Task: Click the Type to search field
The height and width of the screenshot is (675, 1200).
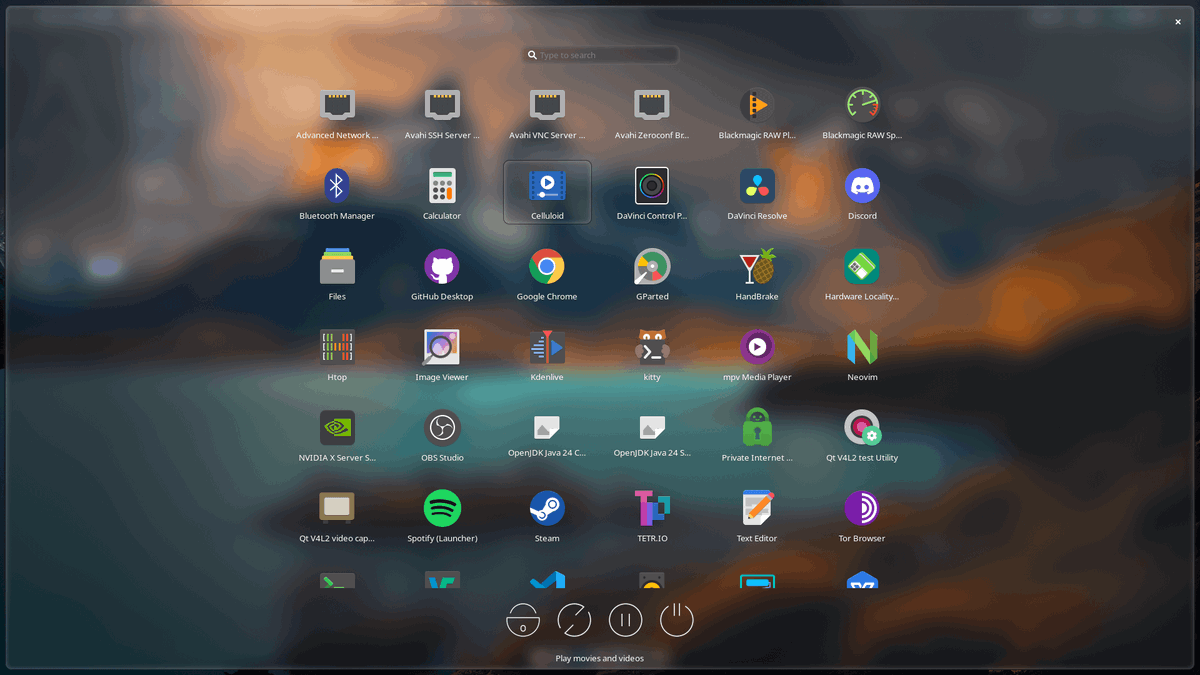Action: point(602,55)
